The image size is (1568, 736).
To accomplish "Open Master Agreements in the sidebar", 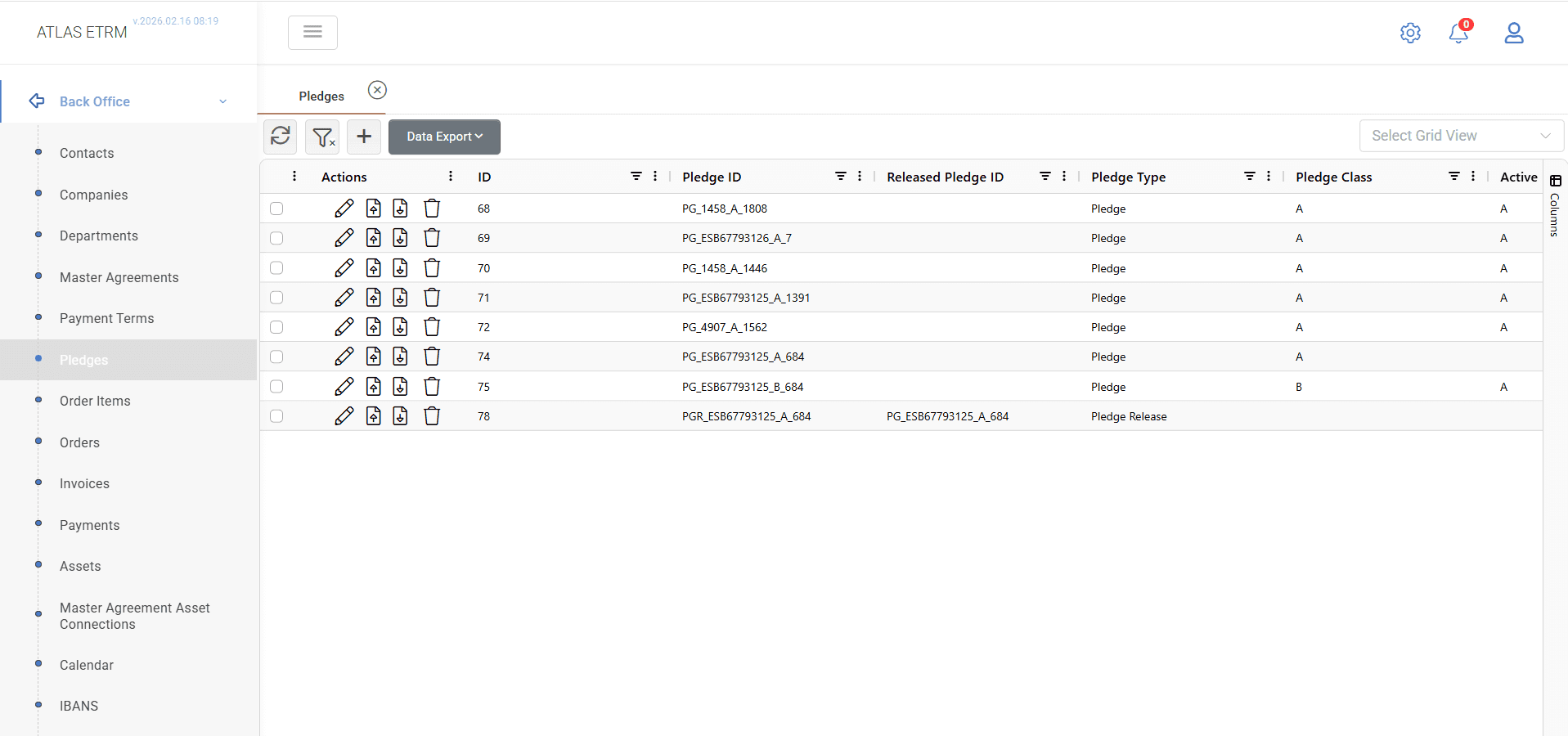I will [119, 277].
